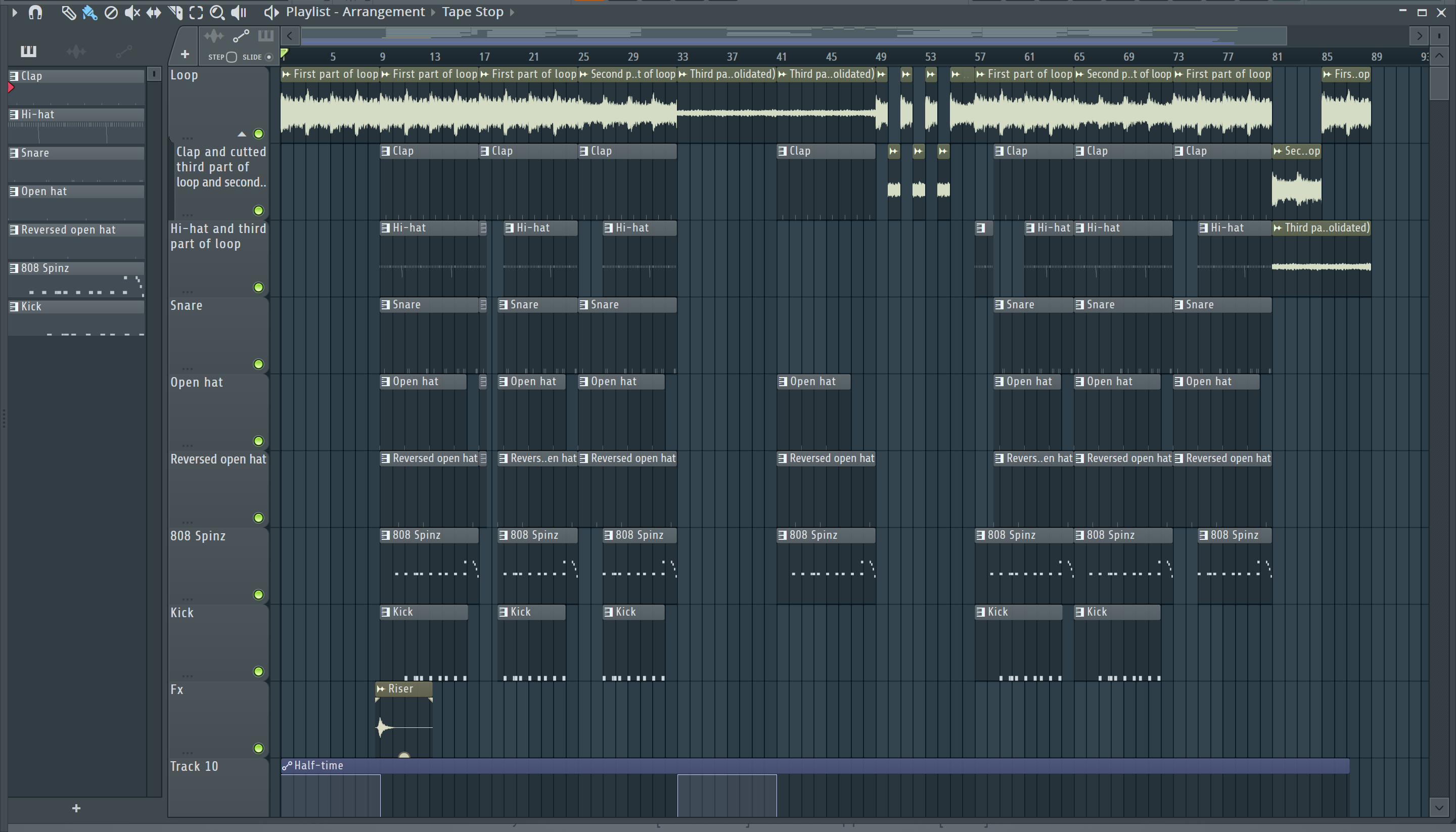This screenshot has height=832, width=1456.
Task: Click the Snare track header name
Action: (186, 306)
